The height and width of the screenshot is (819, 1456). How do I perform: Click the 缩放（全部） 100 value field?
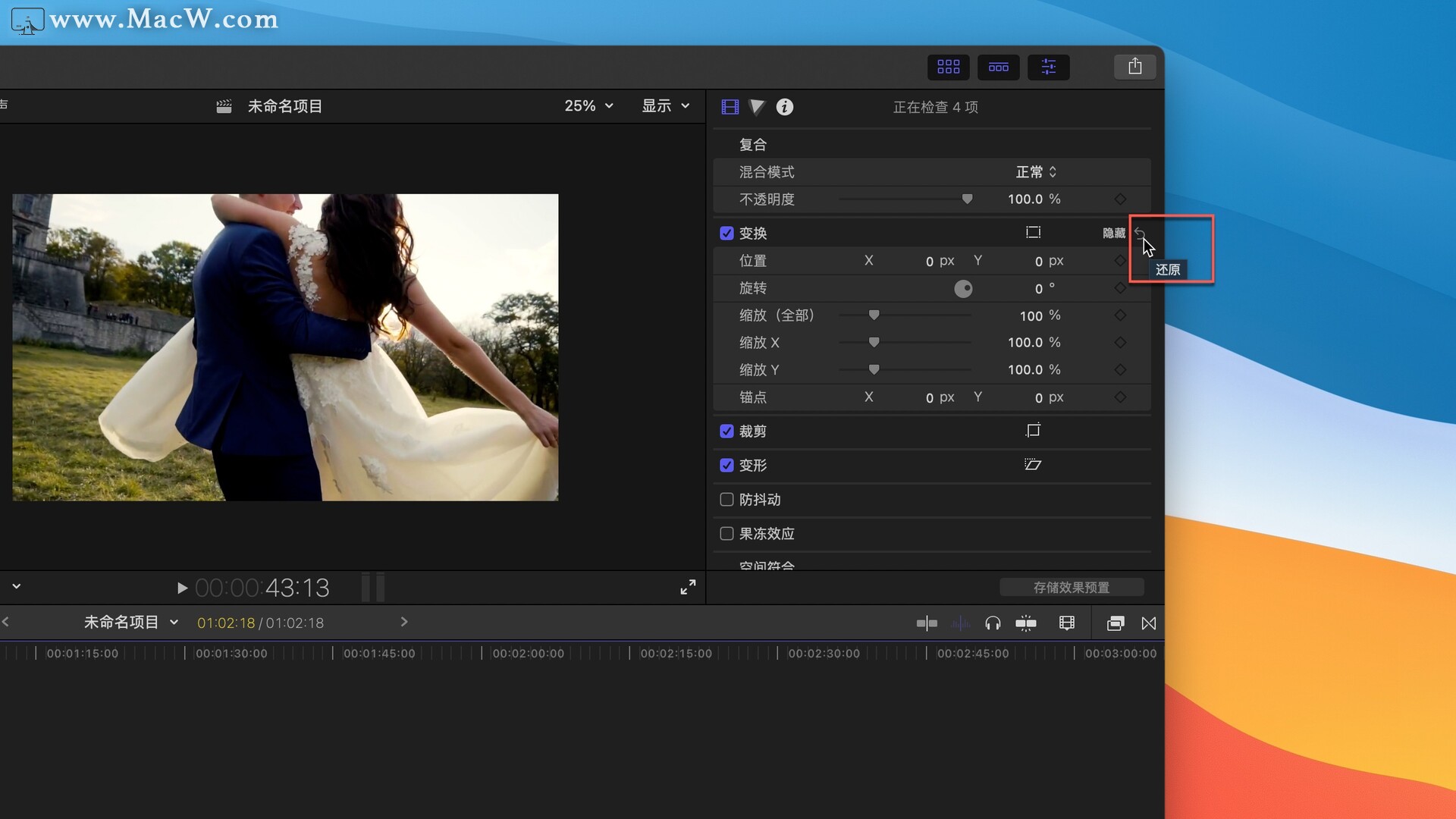(1031, 315)
